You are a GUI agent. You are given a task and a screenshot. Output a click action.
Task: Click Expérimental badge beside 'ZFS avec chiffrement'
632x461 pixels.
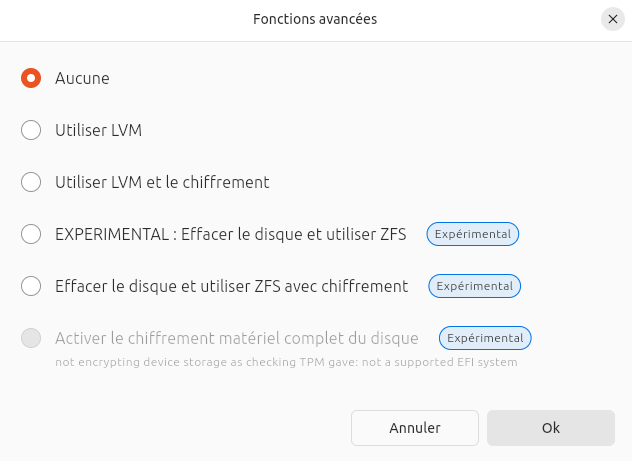475,286
